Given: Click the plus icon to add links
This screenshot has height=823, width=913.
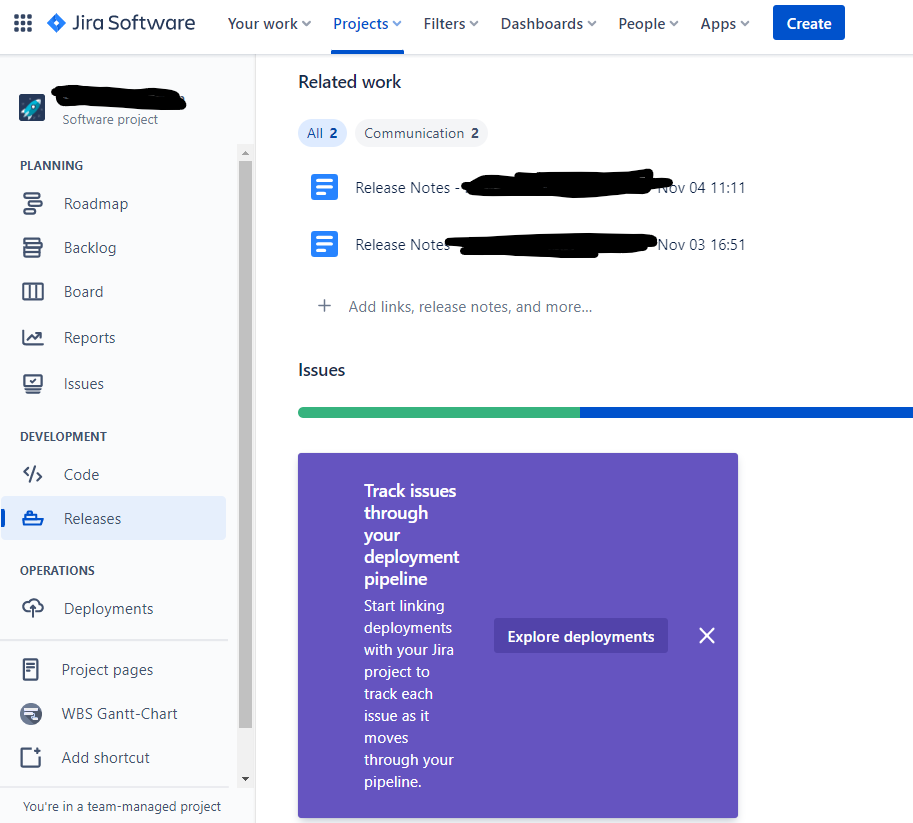Looking at the screenshot, I should (324, 306).
